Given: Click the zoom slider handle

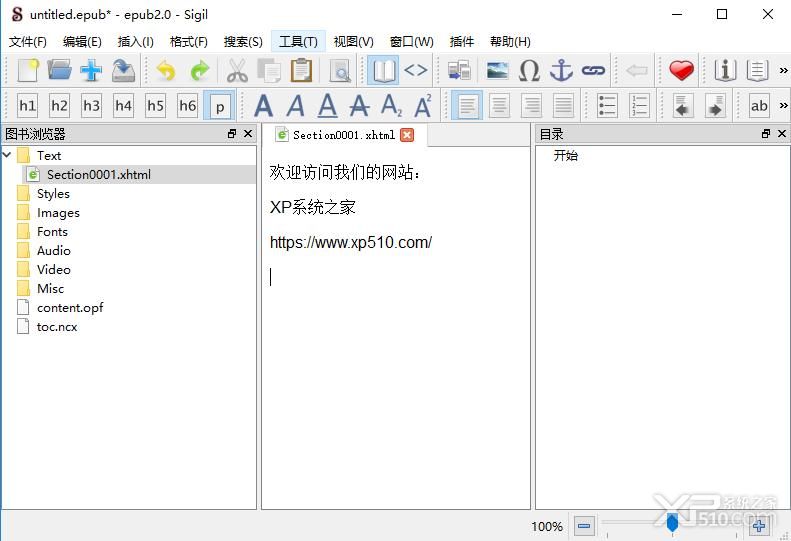Looking at the screenshot, I should click(672, 523).
